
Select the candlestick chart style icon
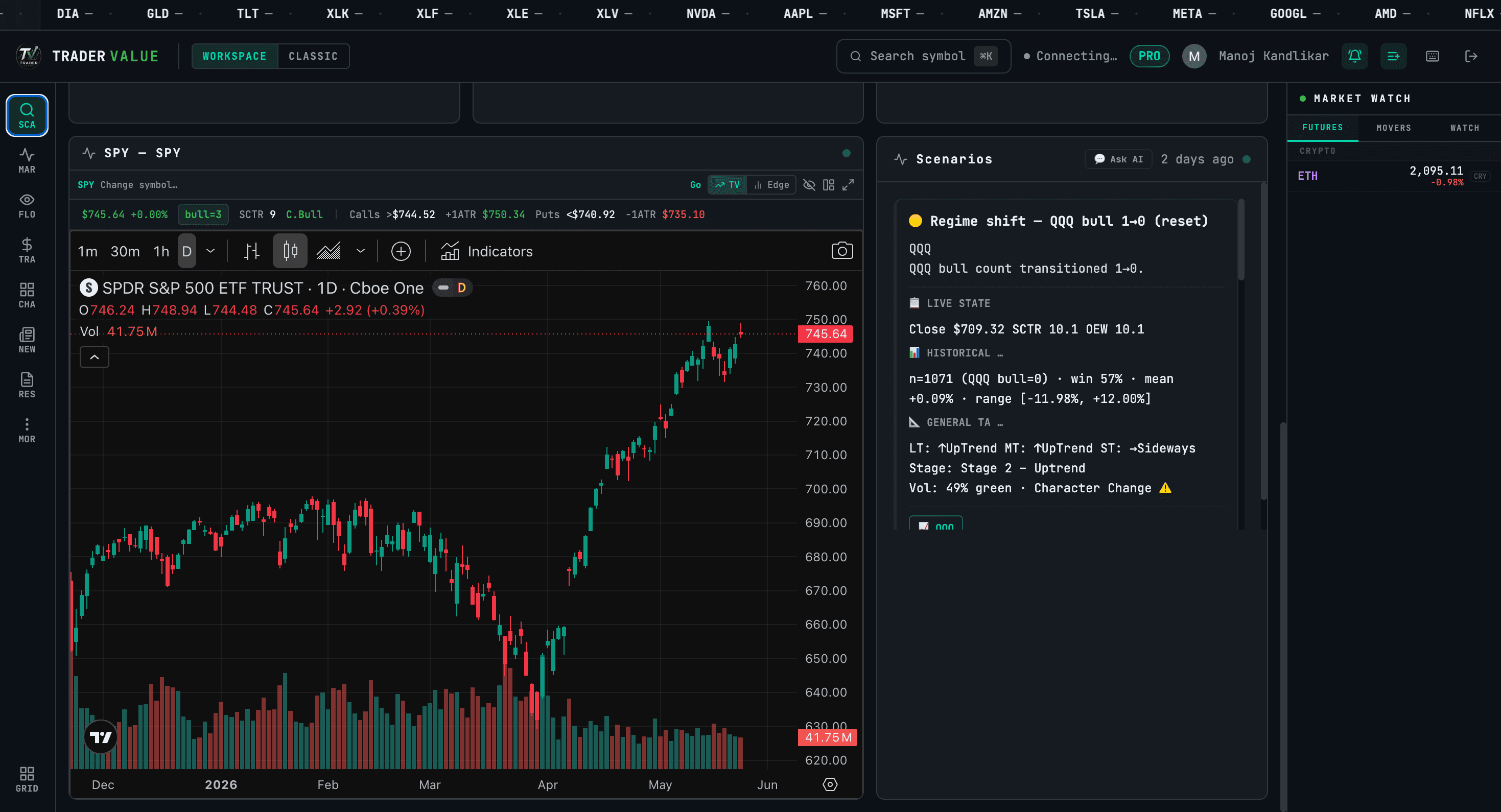[x=290, y=251]
